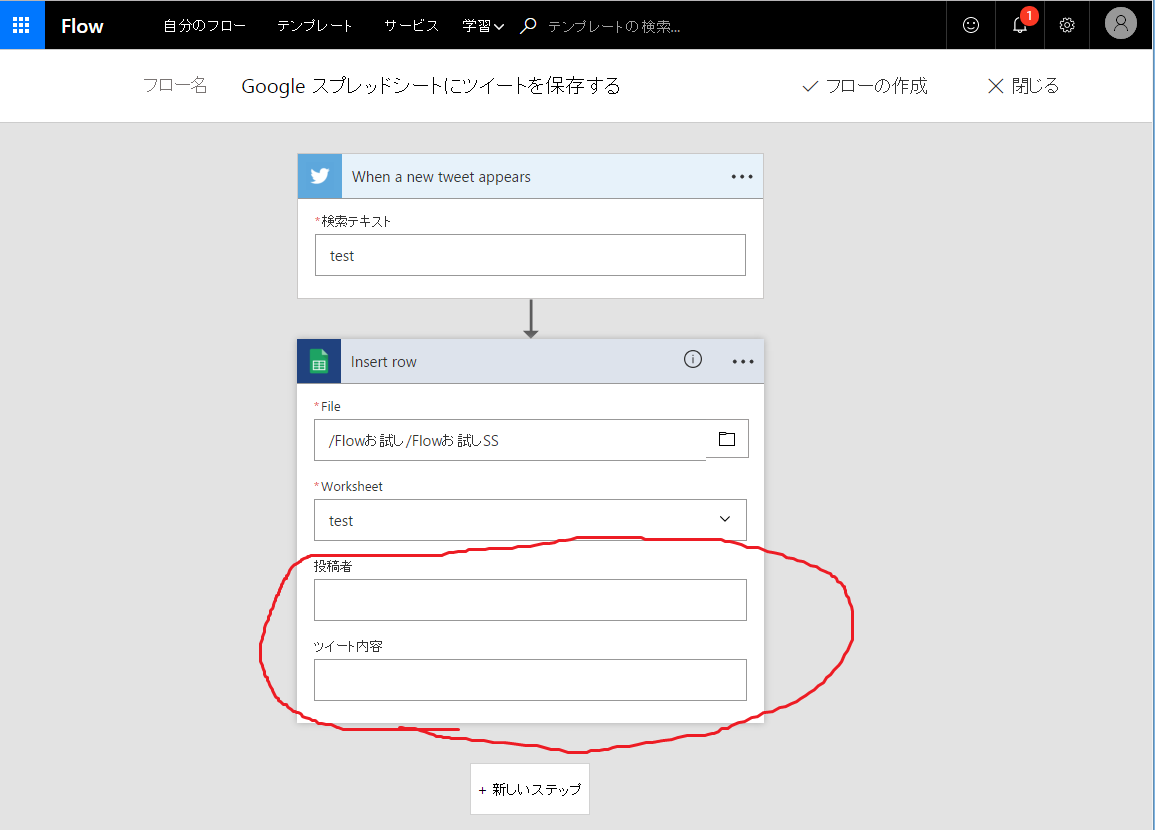1155x830 pixels.
Task: Click 閉じる button
Action: [1024, 86]
